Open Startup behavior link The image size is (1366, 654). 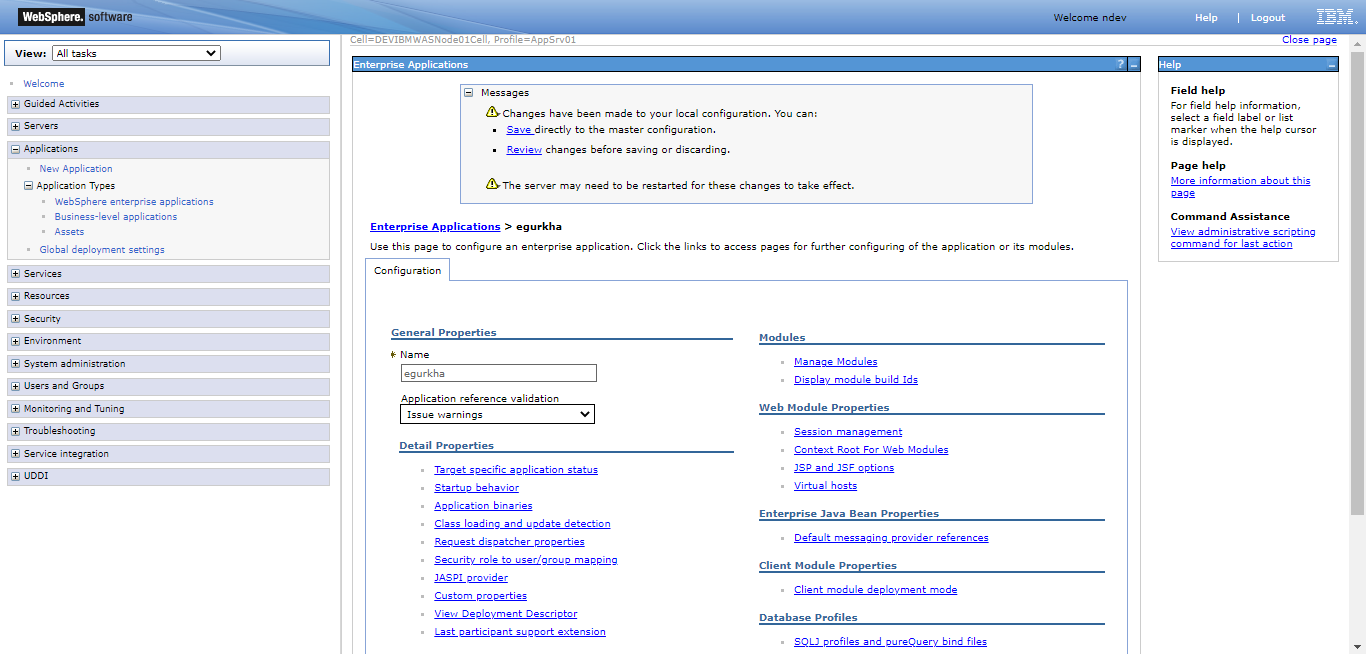pos(476,488)
